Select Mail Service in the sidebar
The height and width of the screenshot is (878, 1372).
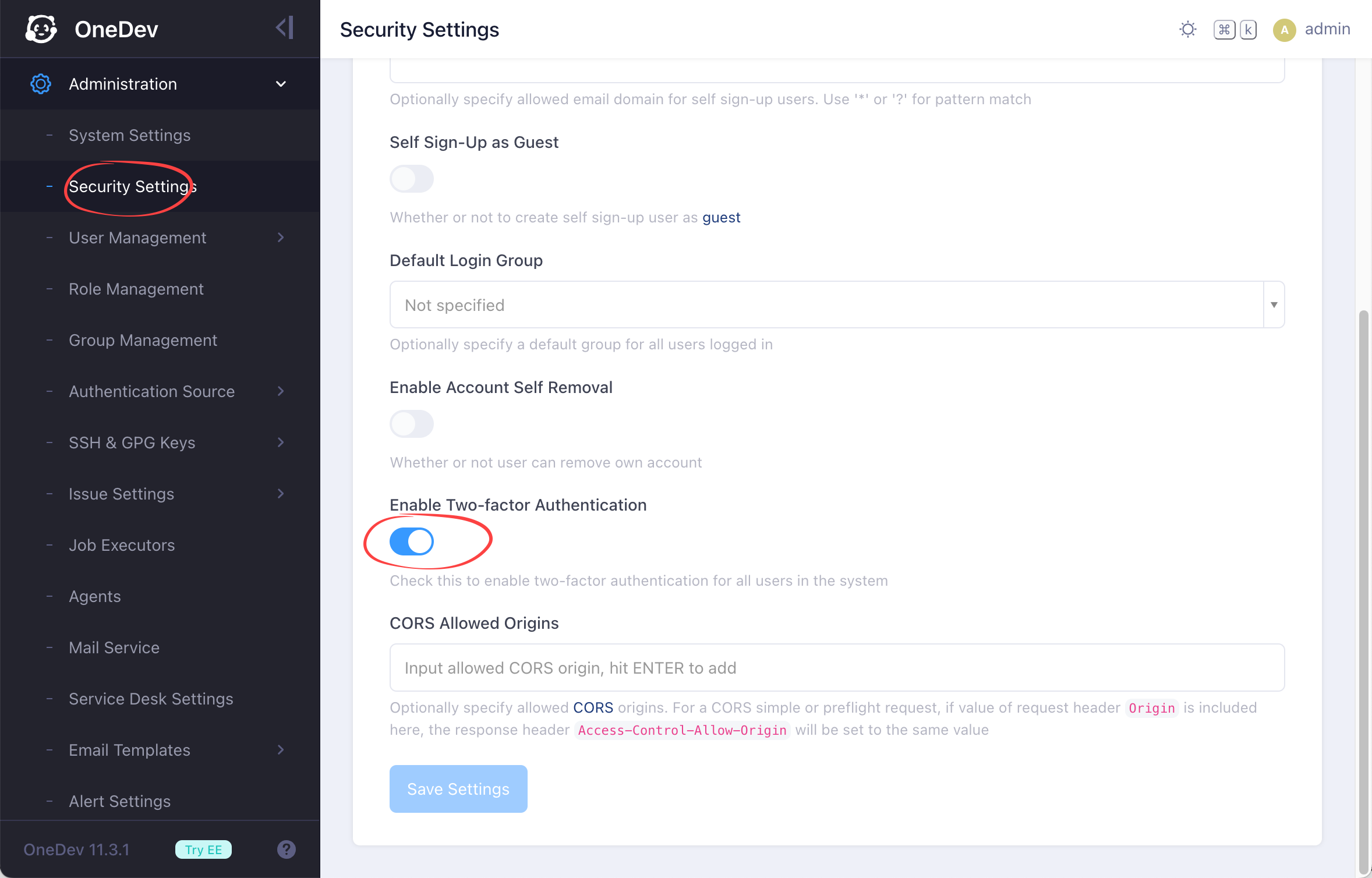pyautogui.click(x=114, y=647)
